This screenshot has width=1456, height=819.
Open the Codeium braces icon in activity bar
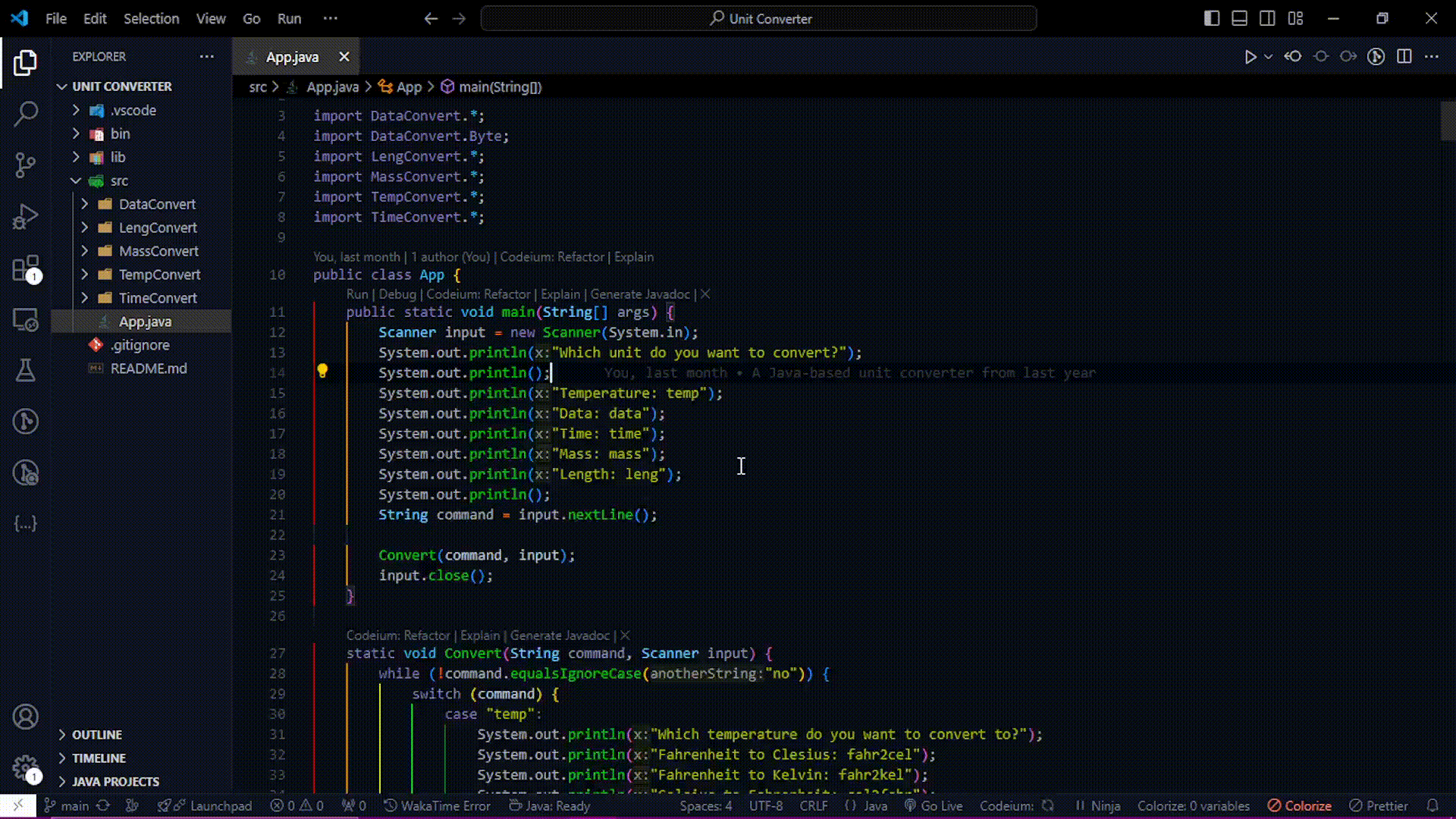click(x=25, y=524)
